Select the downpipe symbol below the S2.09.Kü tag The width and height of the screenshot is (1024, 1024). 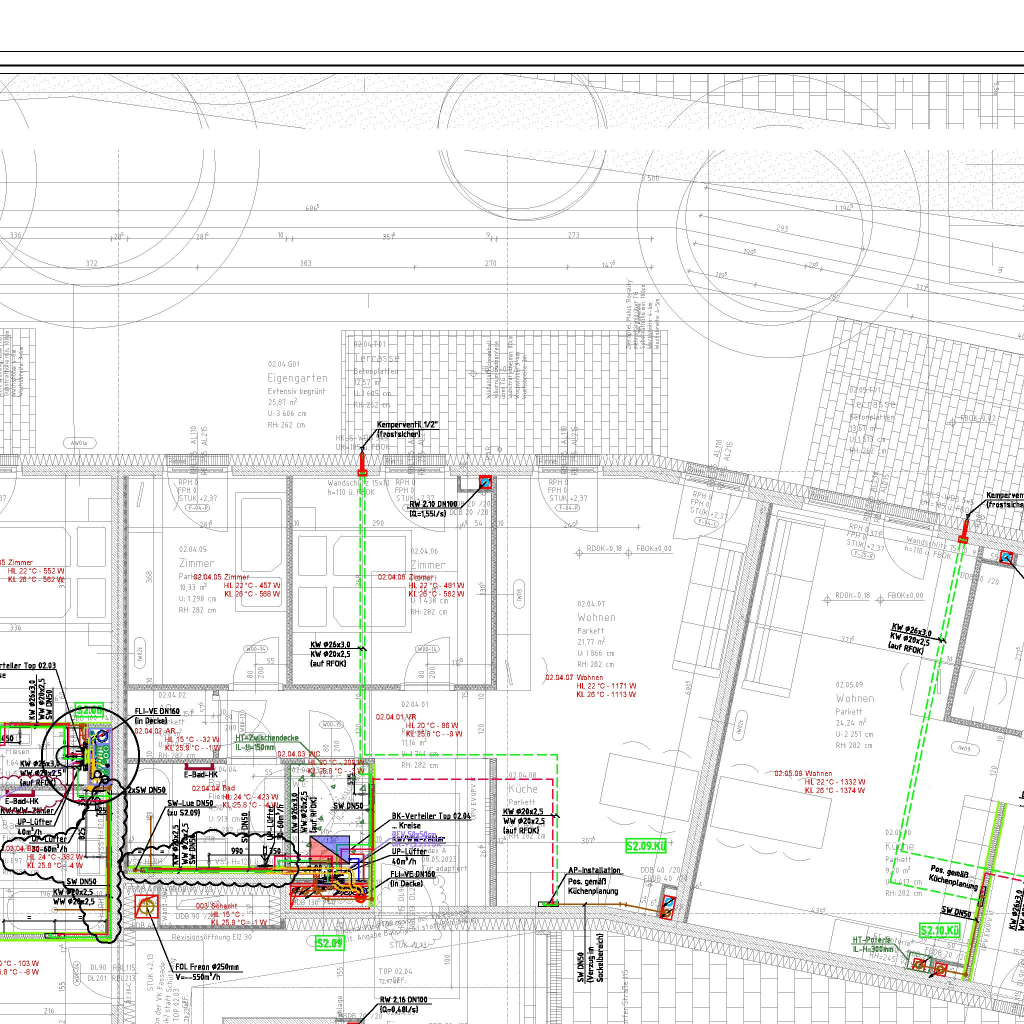click(667, 907)
